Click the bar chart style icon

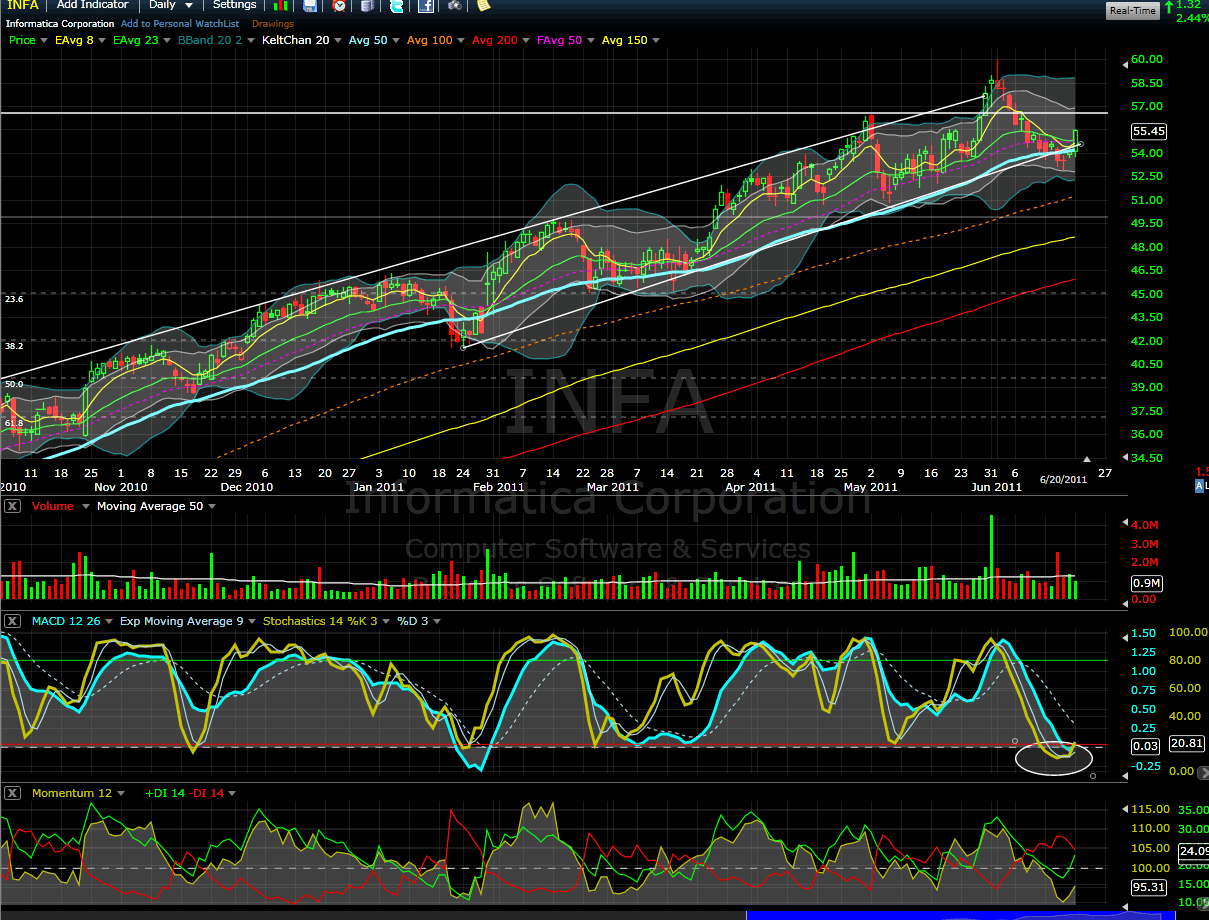point(281,6)
